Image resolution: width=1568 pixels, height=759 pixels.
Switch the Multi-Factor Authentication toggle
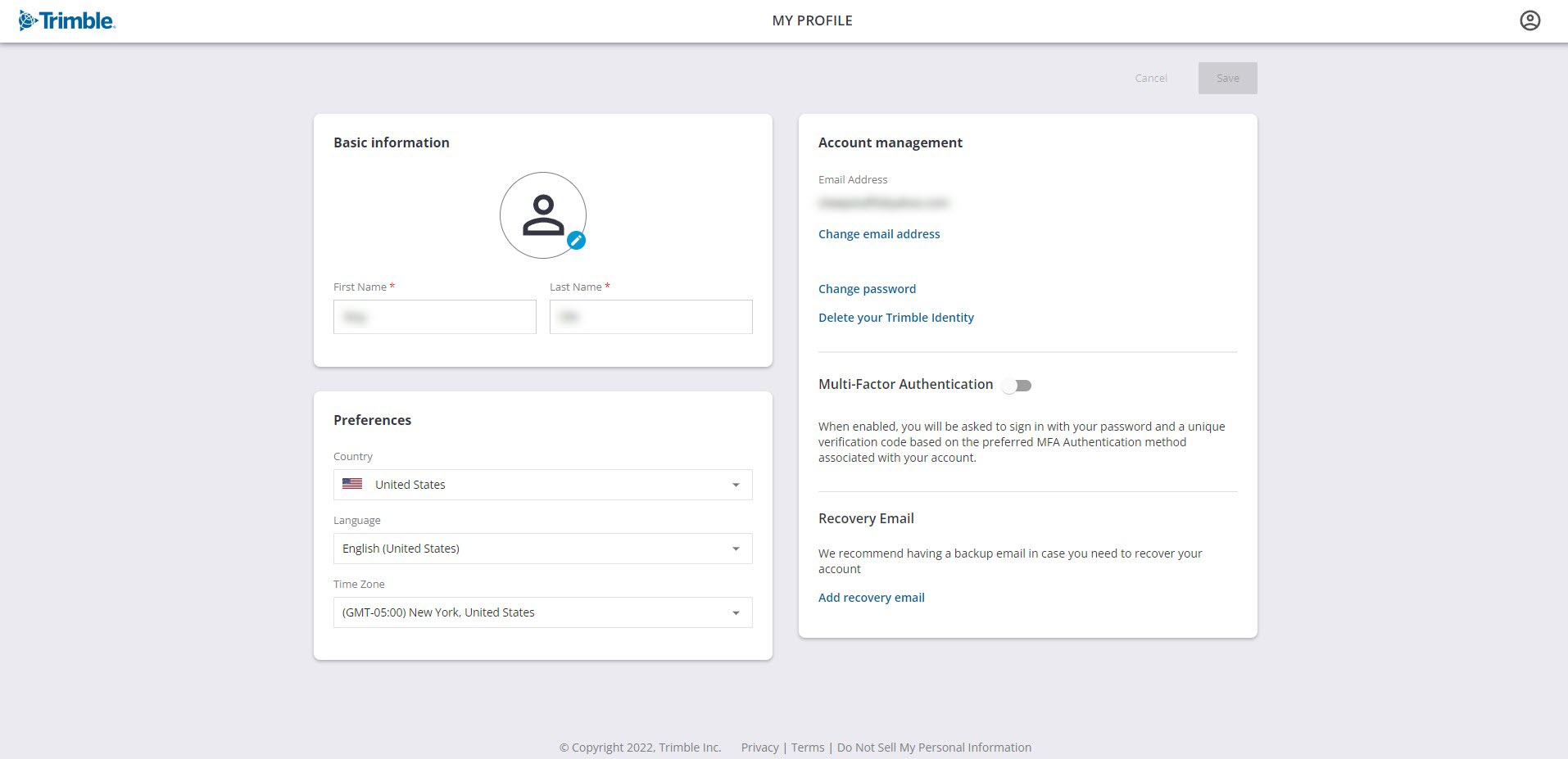pyautogui.click(x=1017, y=385)
